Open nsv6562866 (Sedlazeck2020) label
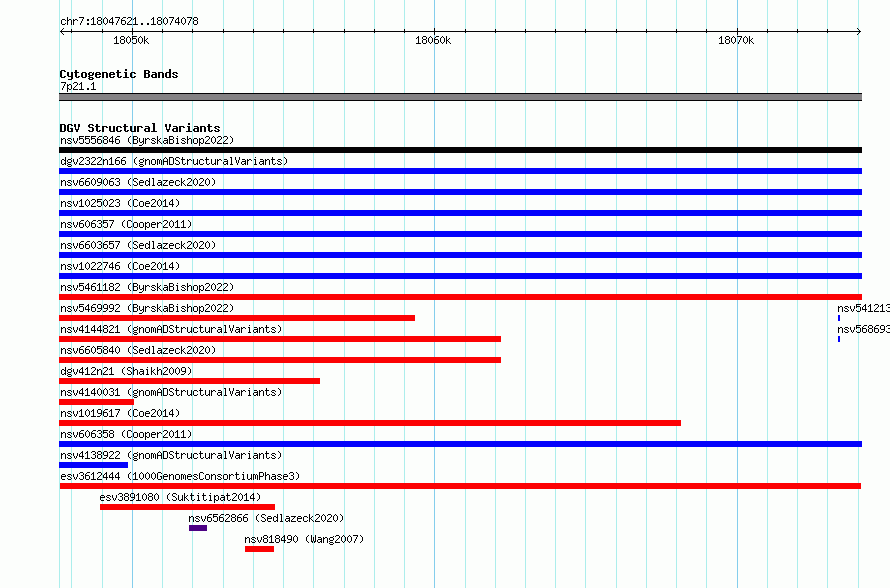The image size is (890, 588). 266,518
